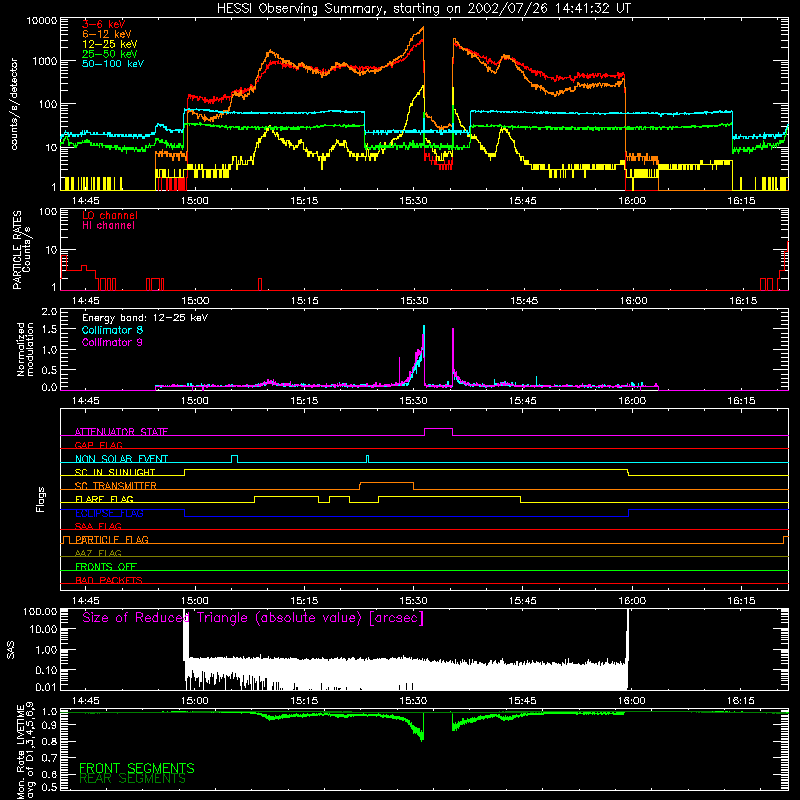Click the 1000 tick label on count-rate plot
Image resolution: width=800 pixels, height=800 pixels.
coord(45,61)
